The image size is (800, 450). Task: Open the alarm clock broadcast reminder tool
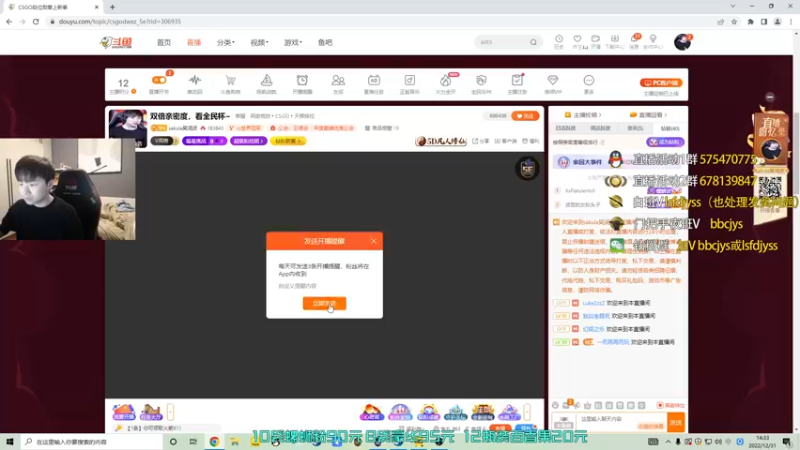coord(302,80)
